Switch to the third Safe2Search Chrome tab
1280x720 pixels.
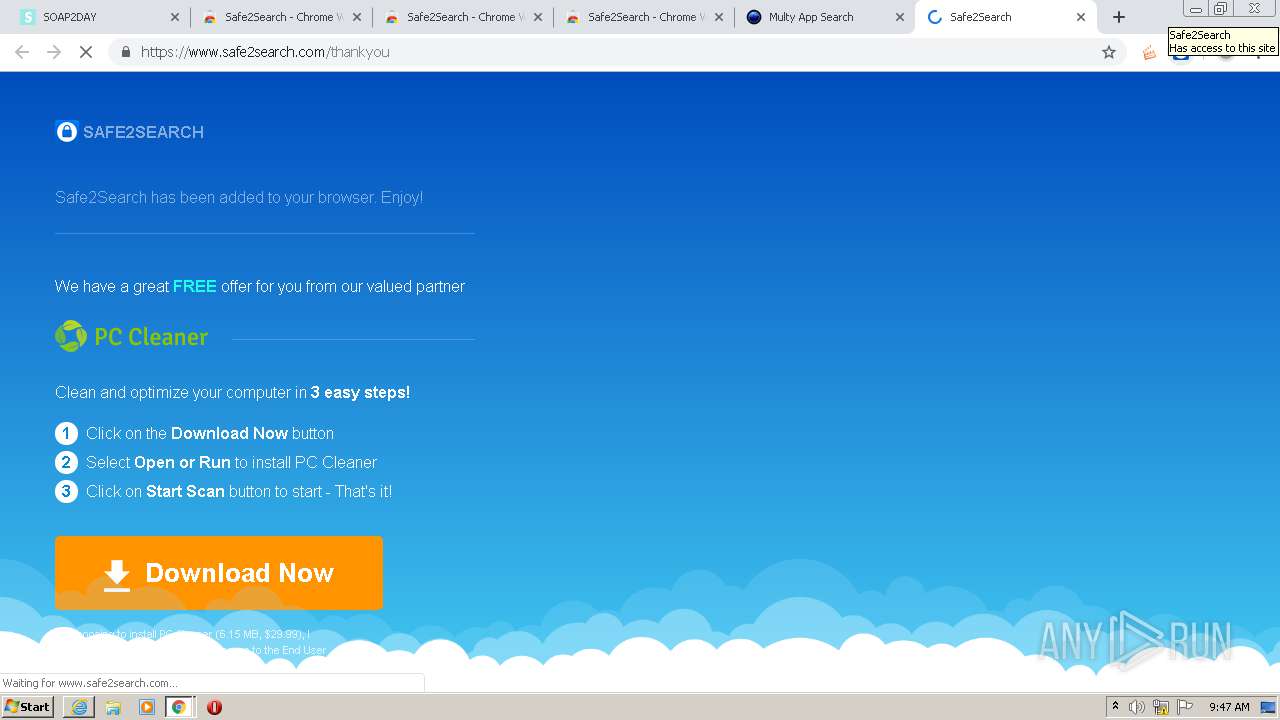(644, 17)
